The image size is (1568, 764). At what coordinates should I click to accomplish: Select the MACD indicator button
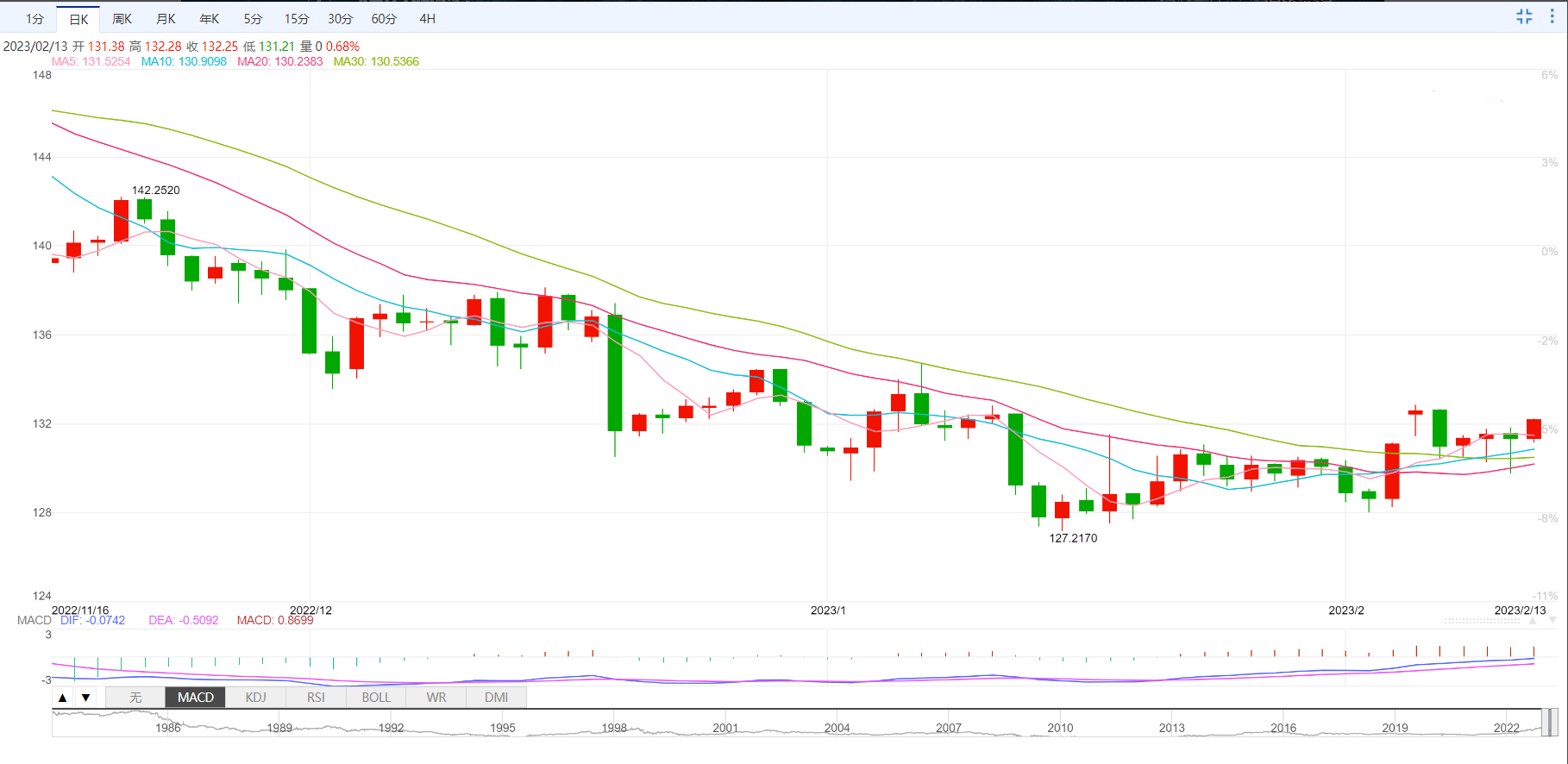click(196, 698)
